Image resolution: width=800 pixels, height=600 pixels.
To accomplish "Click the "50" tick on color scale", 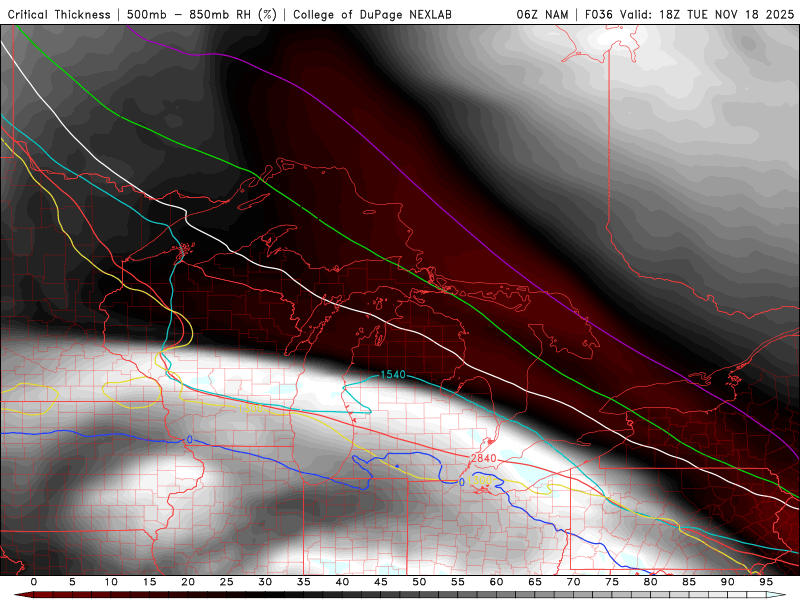I will [x=419, y=582].
